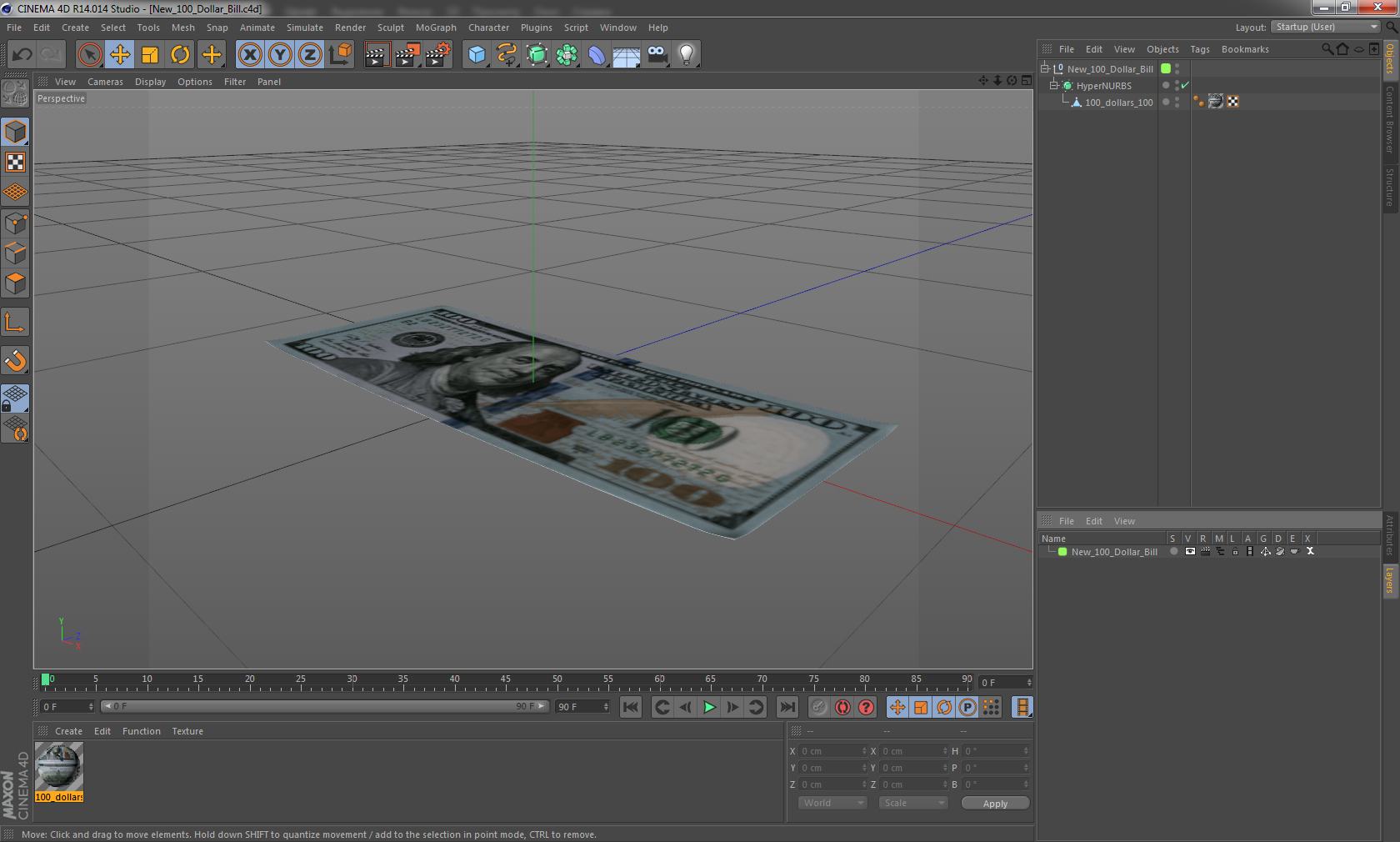Image resolution: width=1400 pixels, height=842 pixels.
Task: Open Material Manager Texture menu
Action: (x=187, y=731)
